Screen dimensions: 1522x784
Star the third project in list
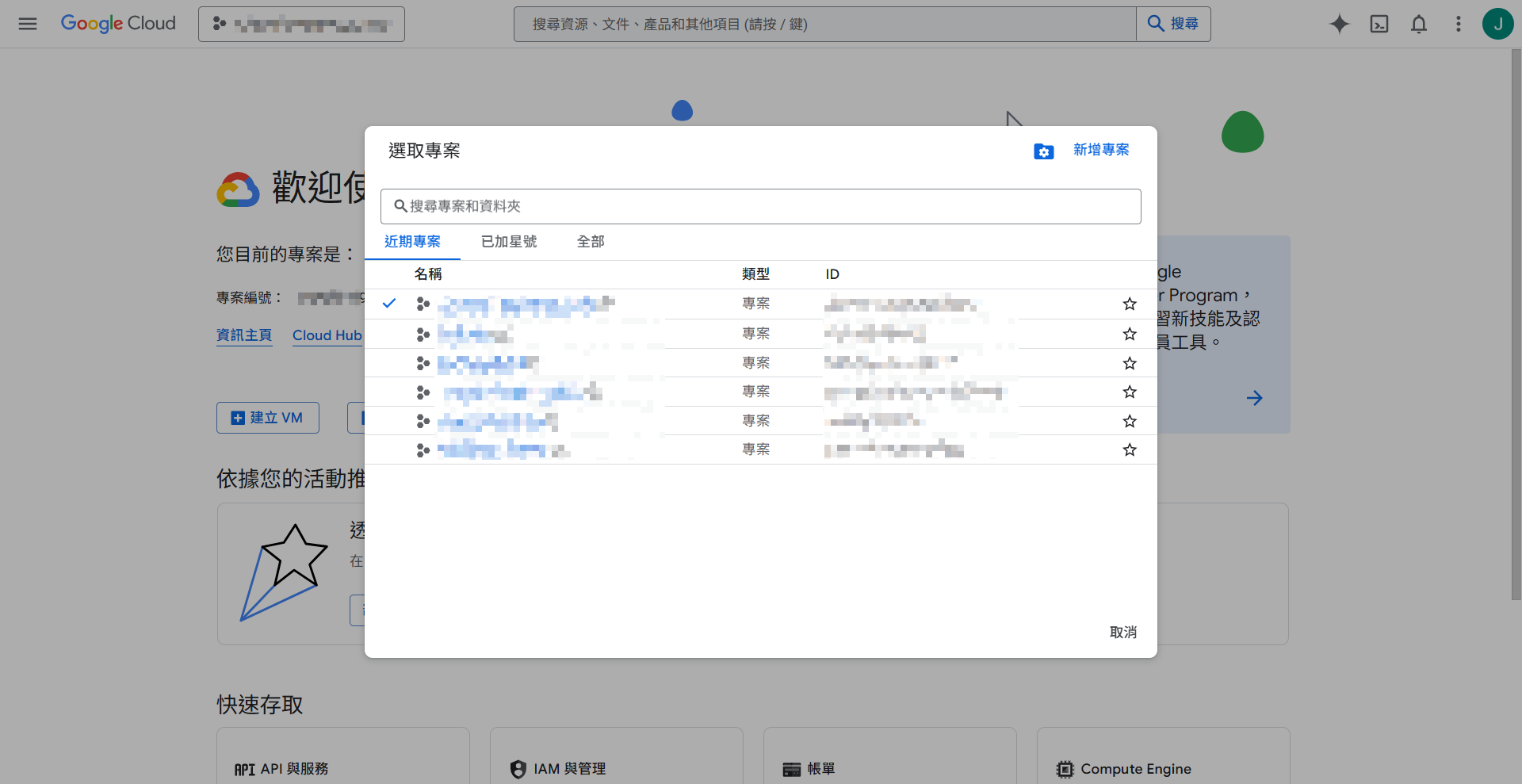coord(1130,363)
